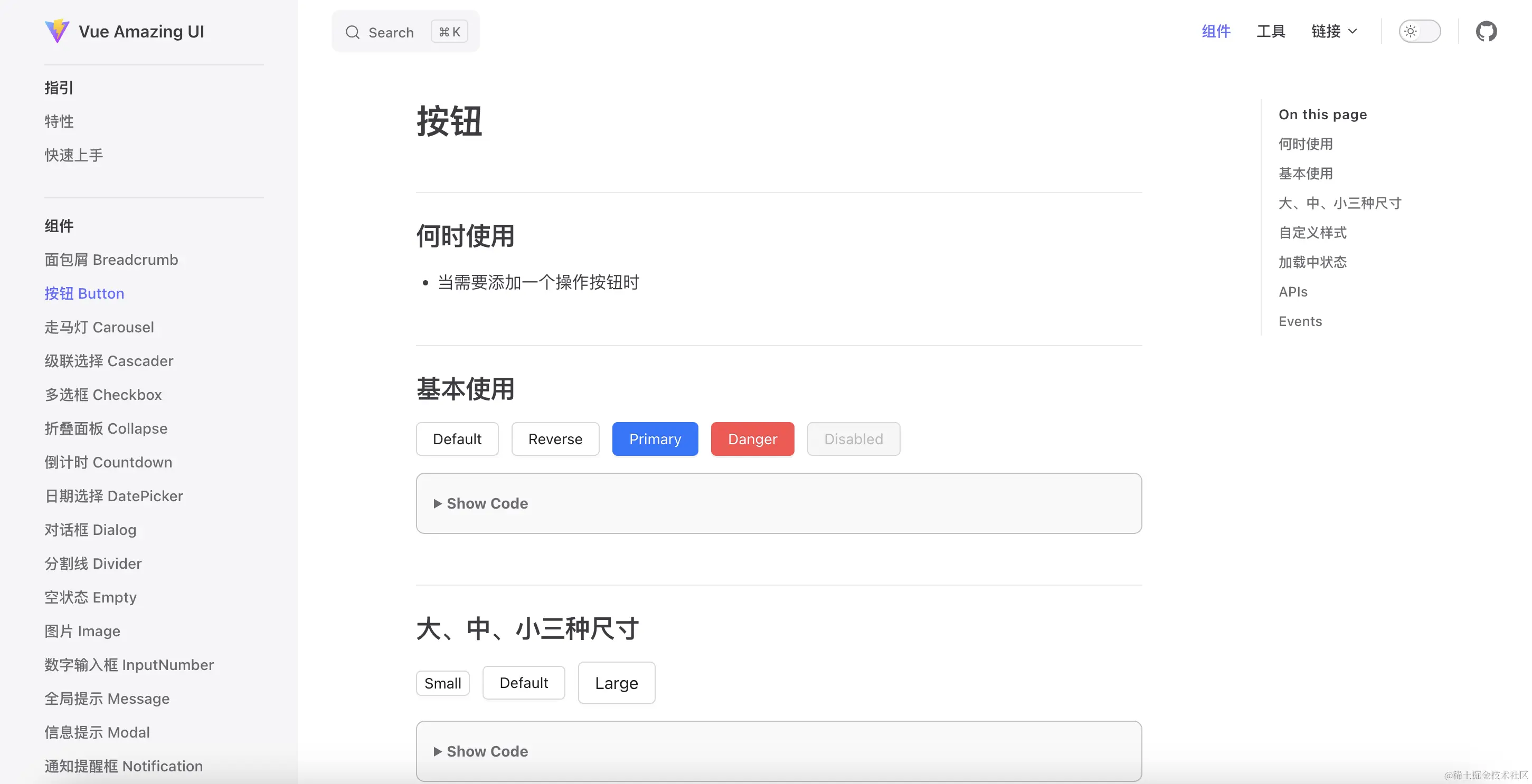
Task: Click the search magnifier icon
Action: click(x=353, y=32)
